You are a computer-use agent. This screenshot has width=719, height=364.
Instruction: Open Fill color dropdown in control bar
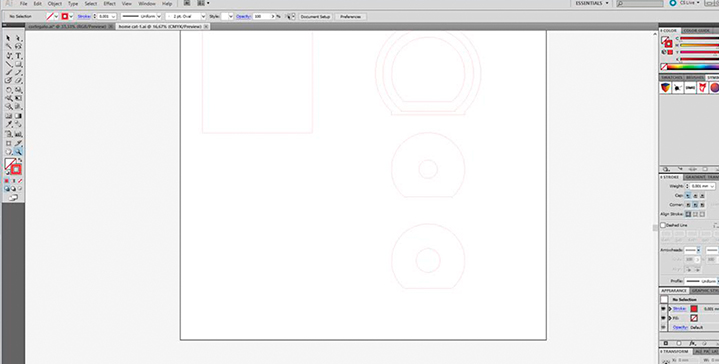tap(56, 17)
